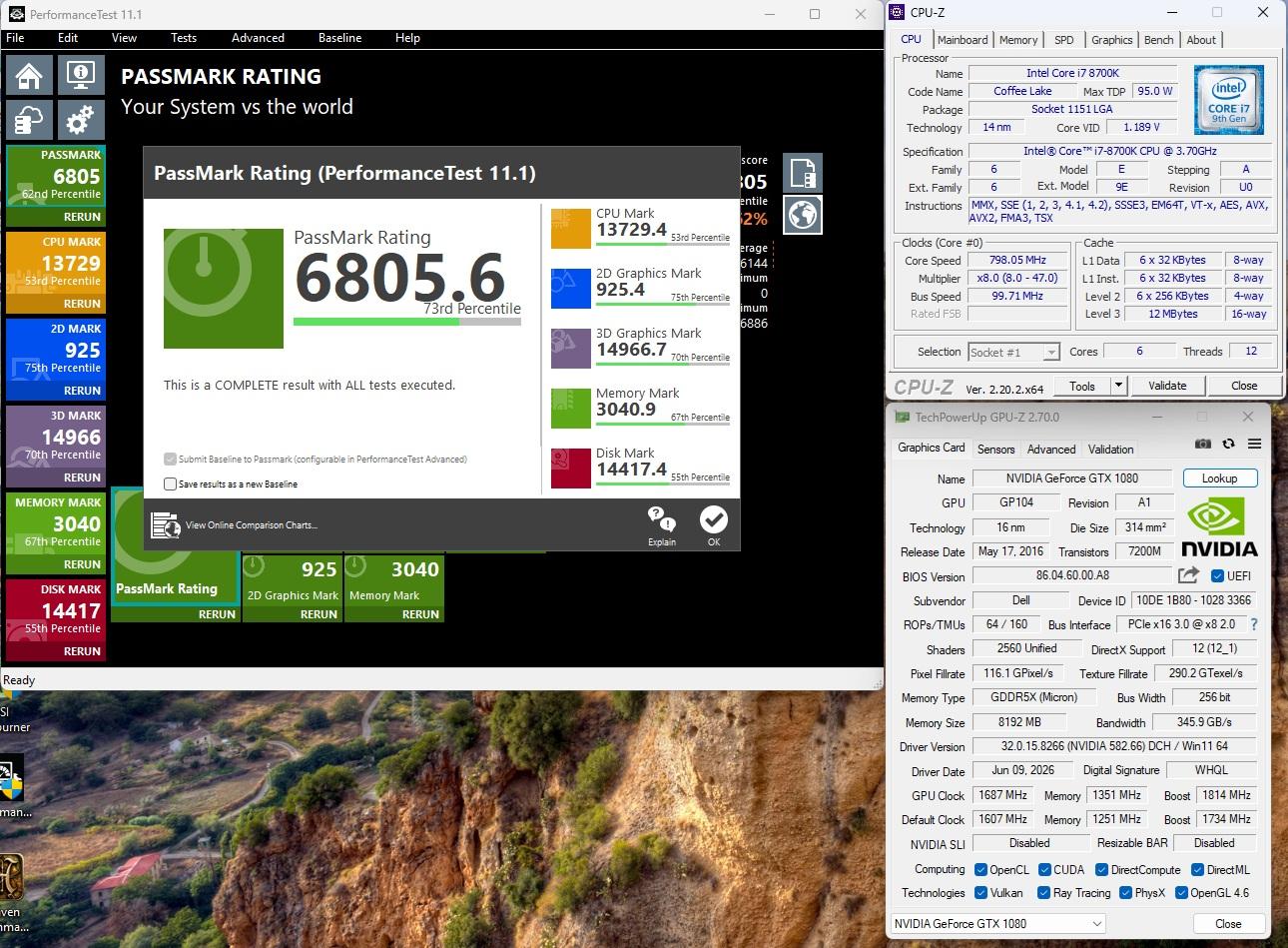
Task: Open the Tests menu
Action: point(184,38)
